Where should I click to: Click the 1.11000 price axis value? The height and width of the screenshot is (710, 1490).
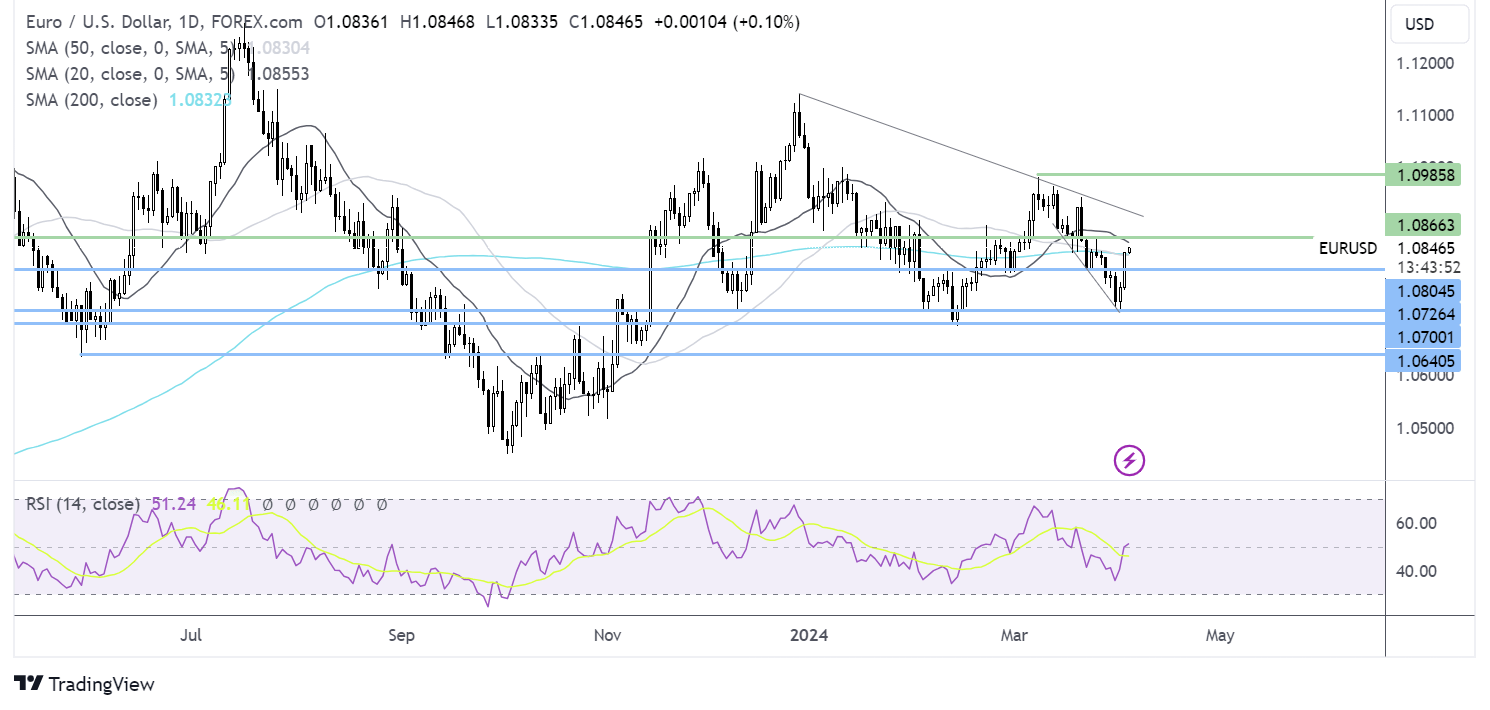1427,115
